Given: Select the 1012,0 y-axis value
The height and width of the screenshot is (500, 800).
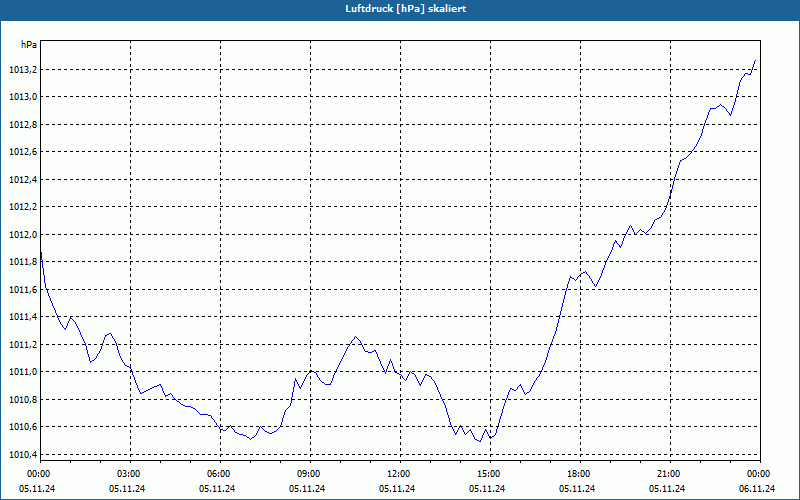Looking at the screenshot, I should [22, 235].
